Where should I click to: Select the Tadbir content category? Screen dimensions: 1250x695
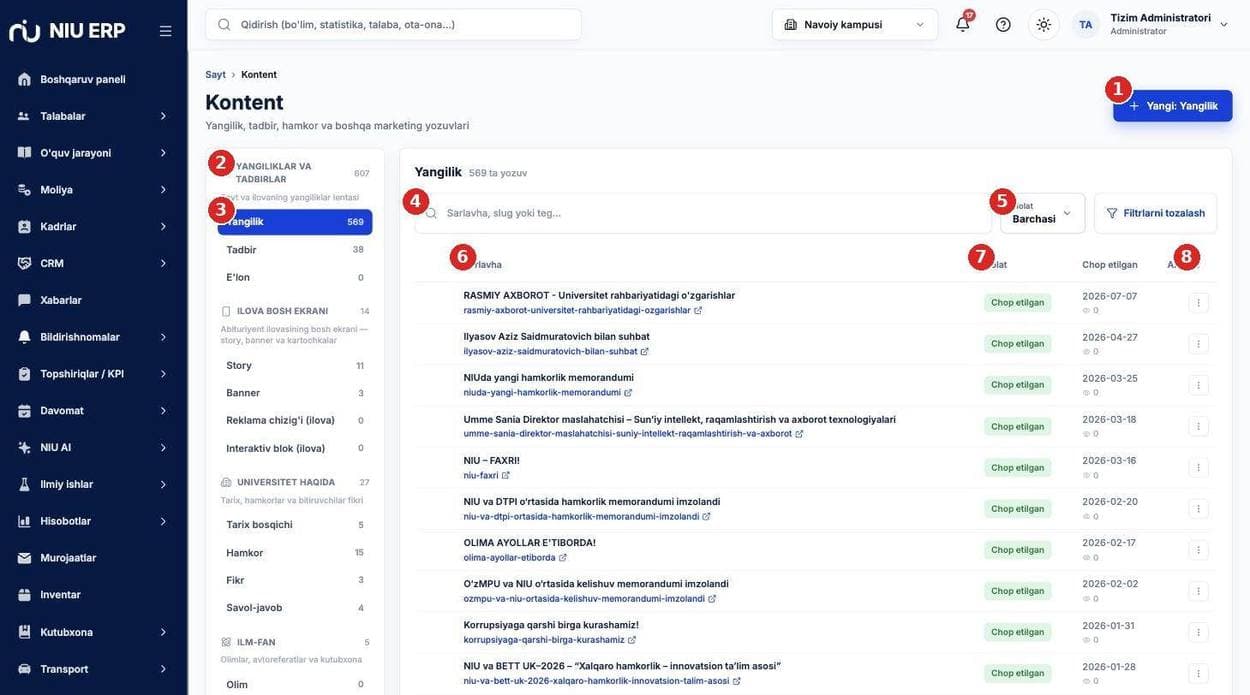pos(295,250)
